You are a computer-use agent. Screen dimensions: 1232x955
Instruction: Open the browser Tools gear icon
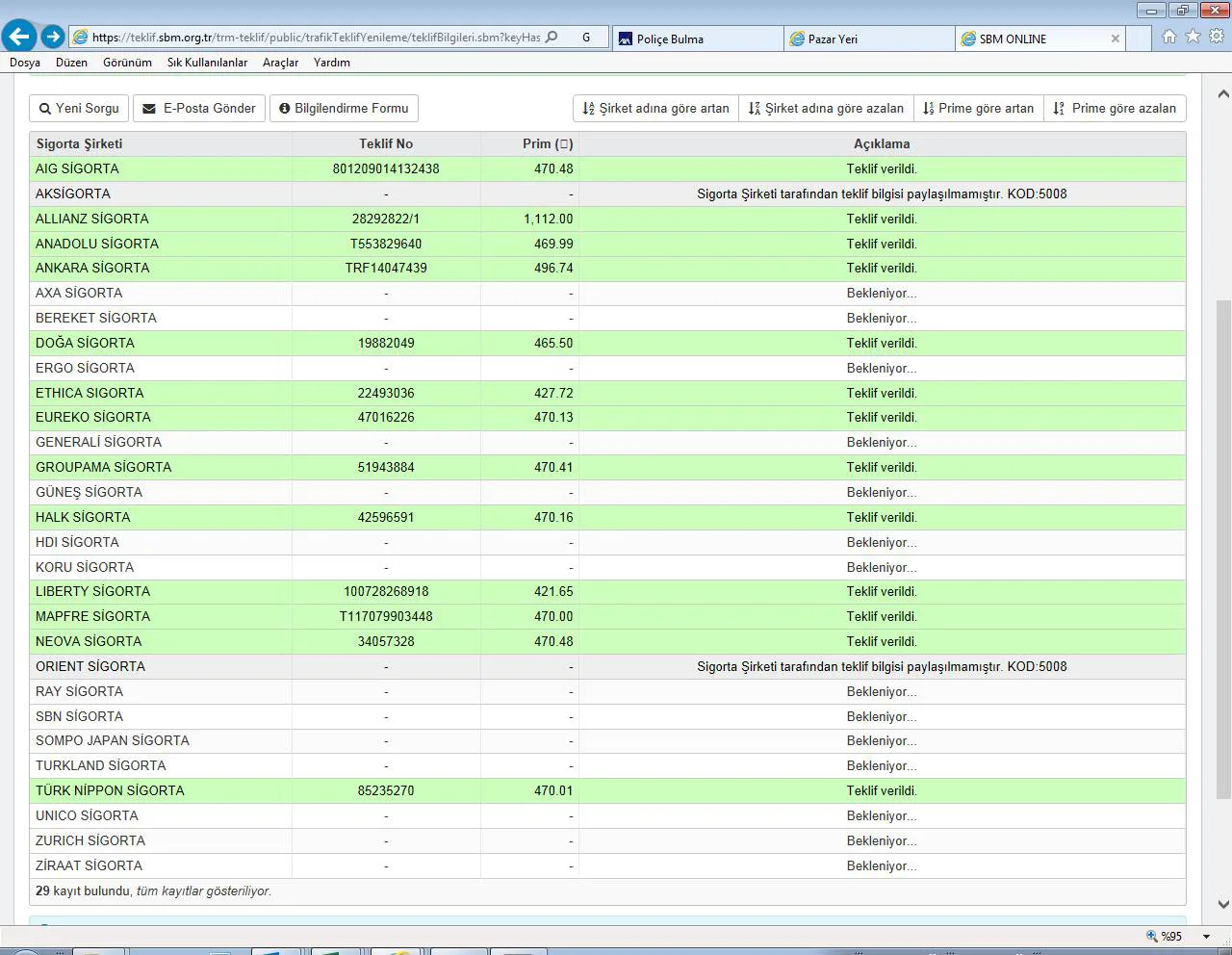click(x=1217, y=37)
